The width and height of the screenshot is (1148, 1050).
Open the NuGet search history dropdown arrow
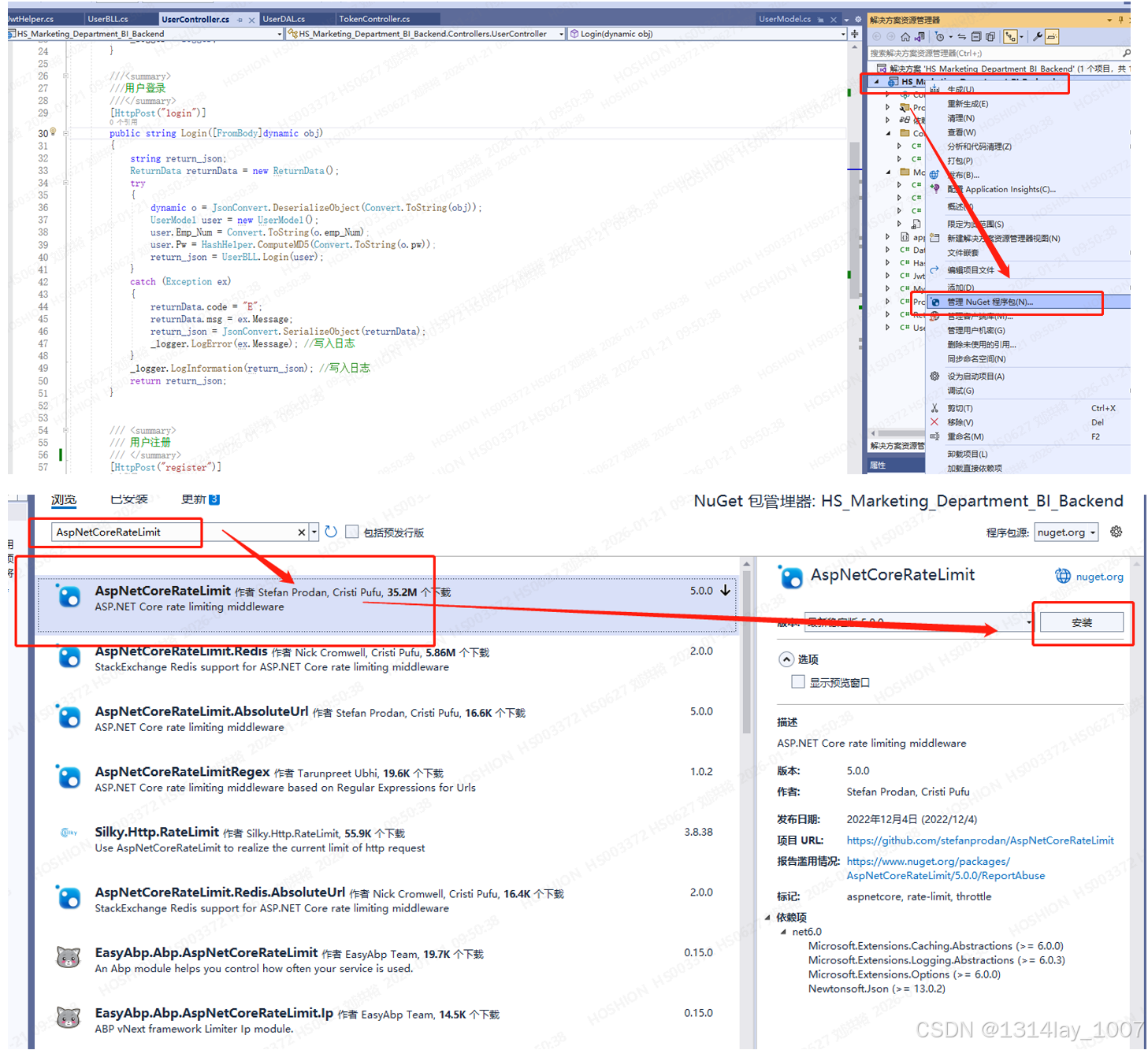[x=314, y=532]
